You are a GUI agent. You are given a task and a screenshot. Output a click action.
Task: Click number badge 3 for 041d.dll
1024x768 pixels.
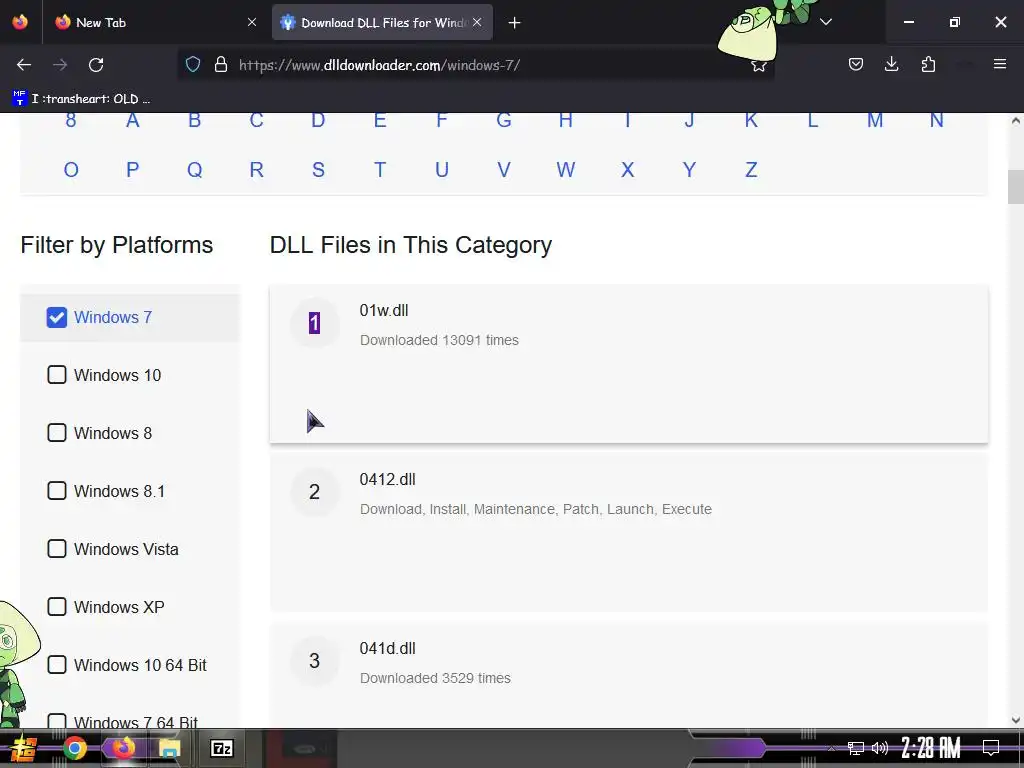pos(314,661)
